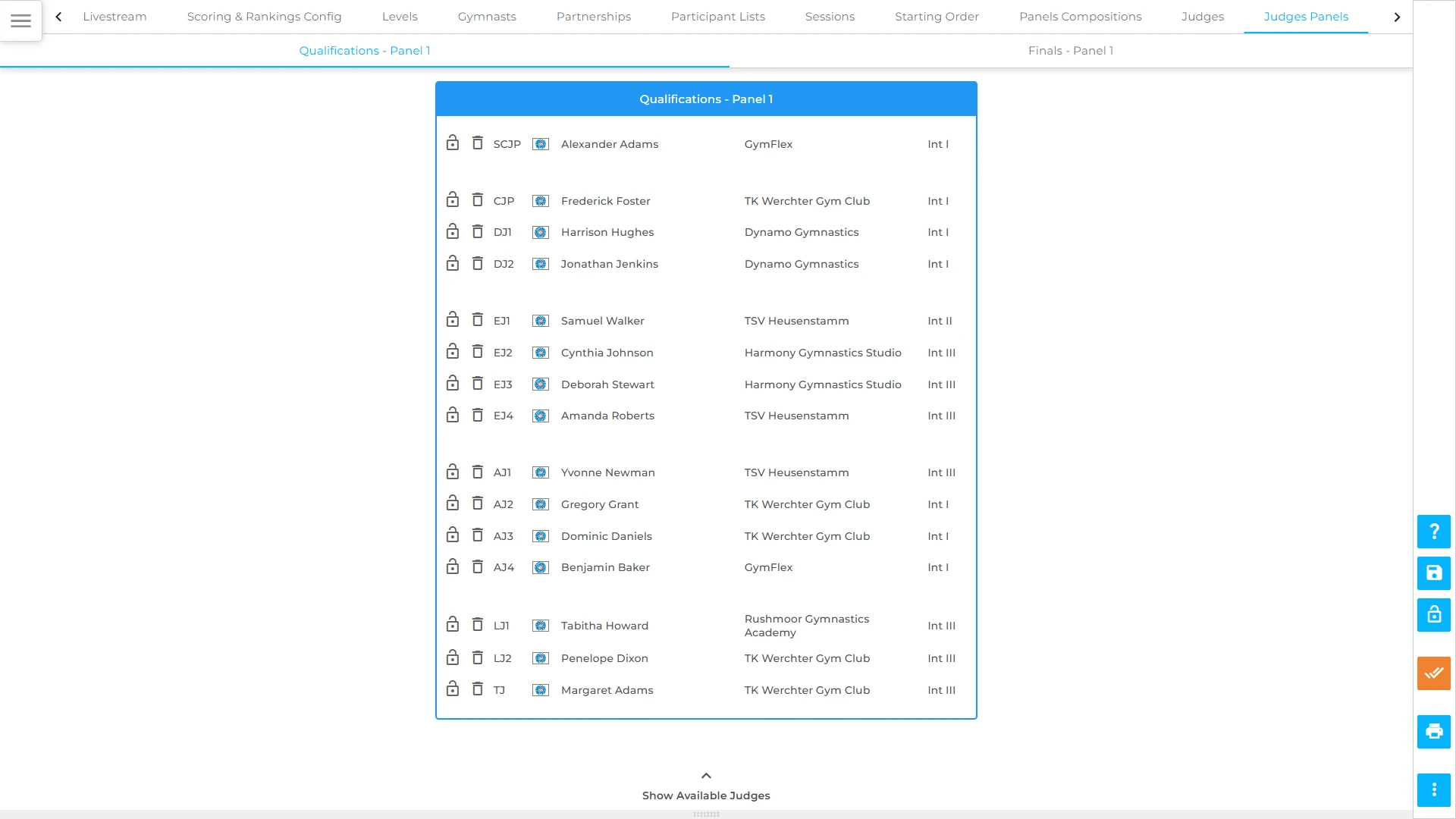Open the help question mark button
Screen dimensions: 1456x819
1433,532
